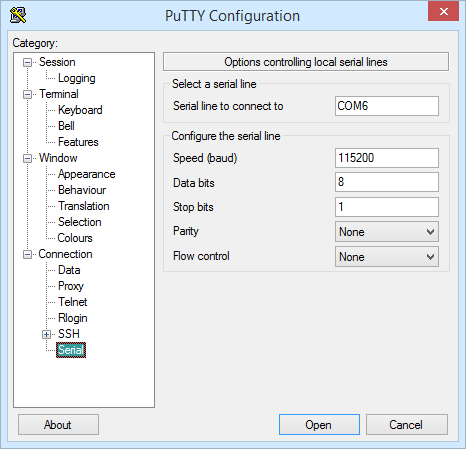
Task: Click the Cancel button
Action: coord(407,425)
